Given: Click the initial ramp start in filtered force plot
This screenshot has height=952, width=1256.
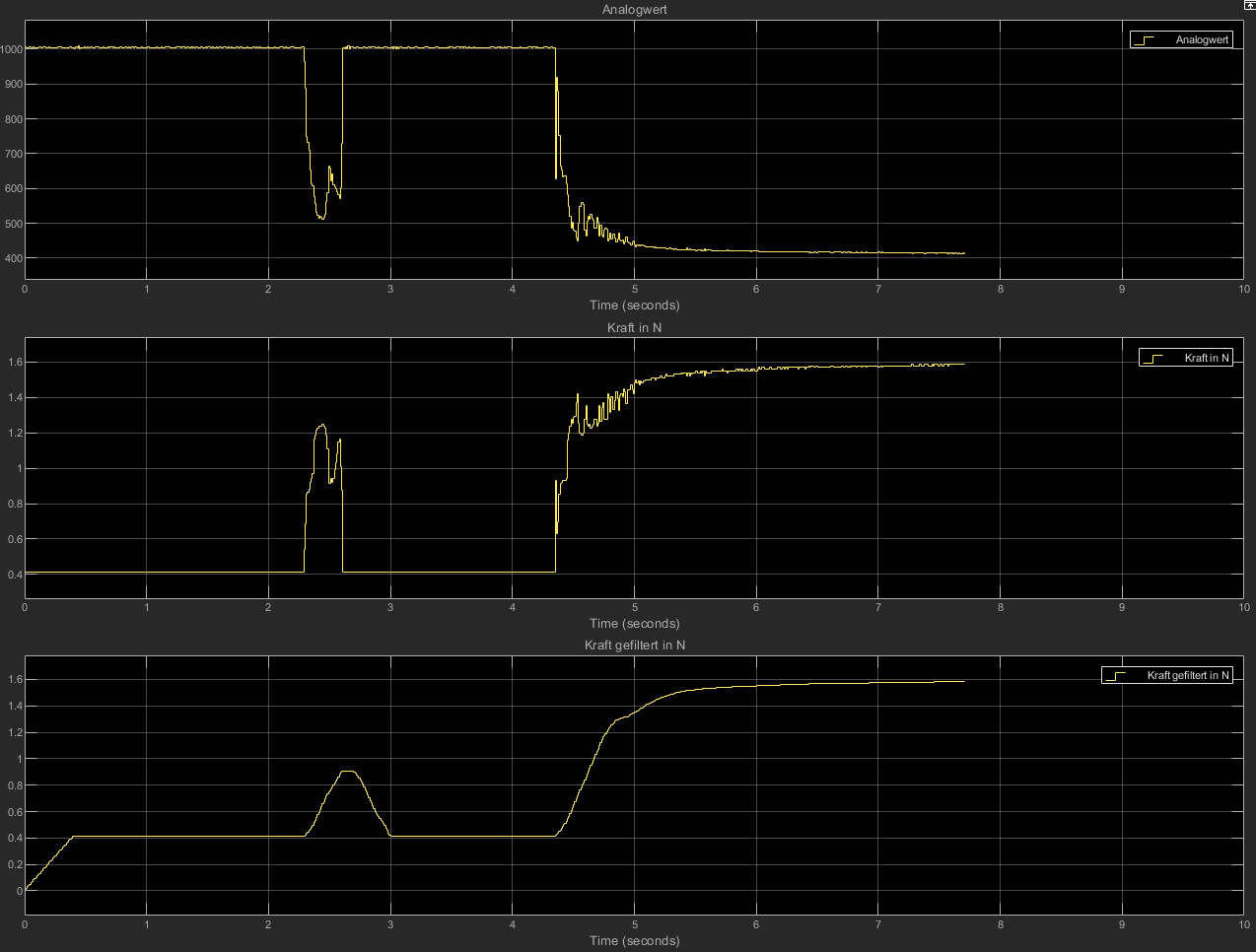Looking at the screenshot, I should pyautogui.click(x=27, y=889).
